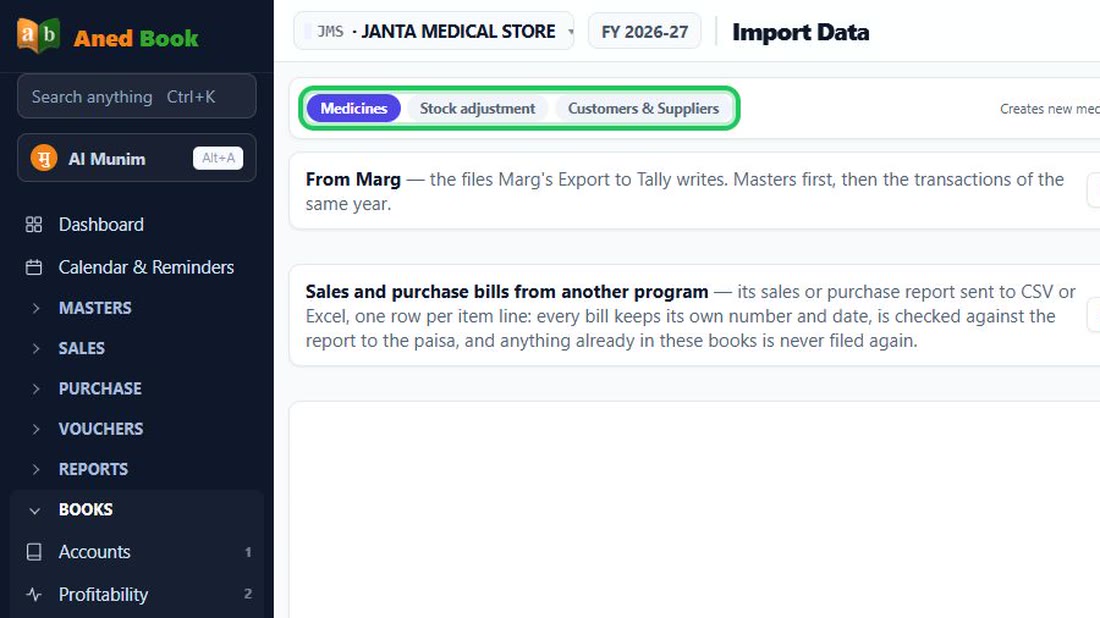Click the Sales and purchase bills import card
The height and width of the screenshot is (618, 1100).
(695, 316)
